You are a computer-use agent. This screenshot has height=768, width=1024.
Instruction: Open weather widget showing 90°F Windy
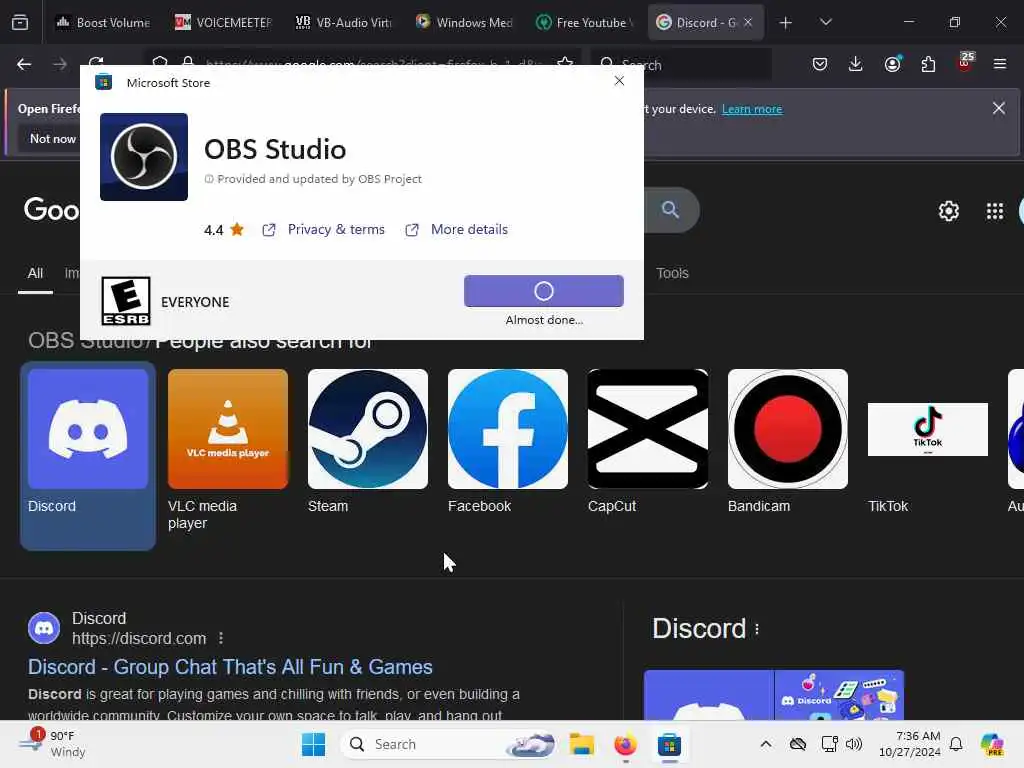[52, 744]
